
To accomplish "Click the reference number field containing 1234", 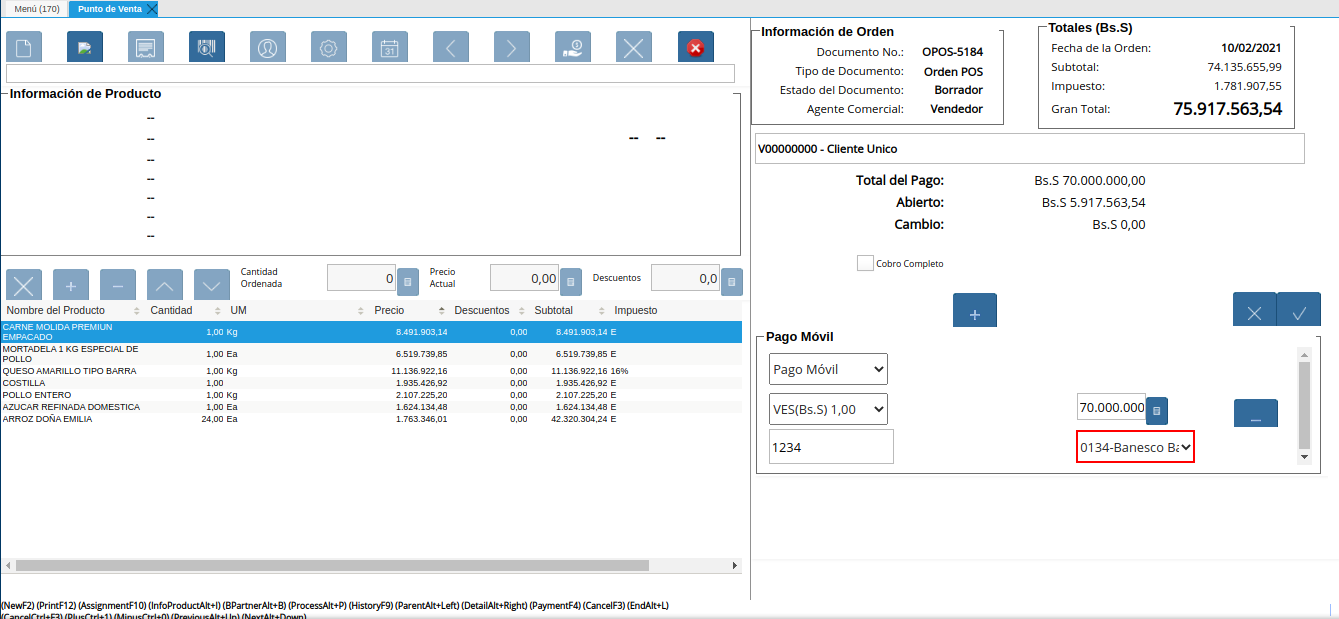I will (831, 447).
